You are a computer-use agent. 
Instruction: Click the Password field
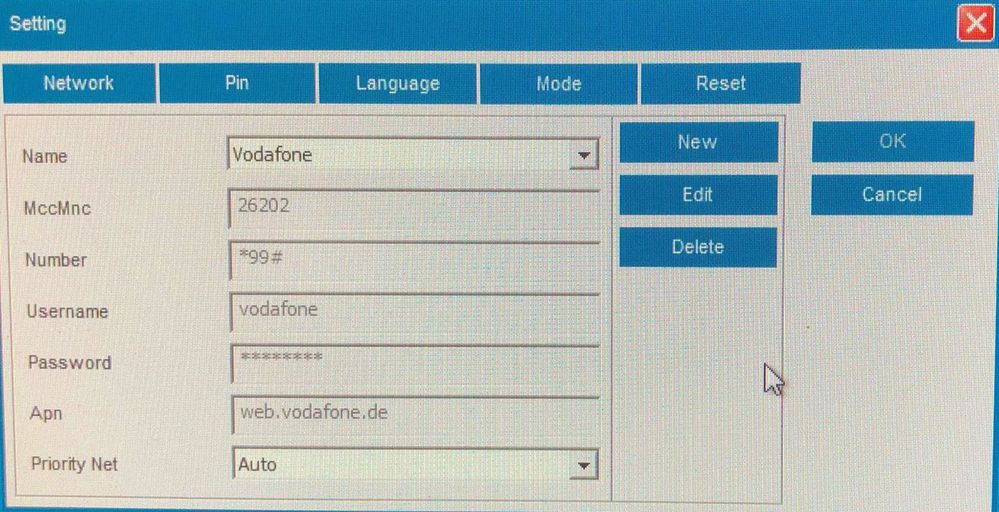click(x=415, y=364)
